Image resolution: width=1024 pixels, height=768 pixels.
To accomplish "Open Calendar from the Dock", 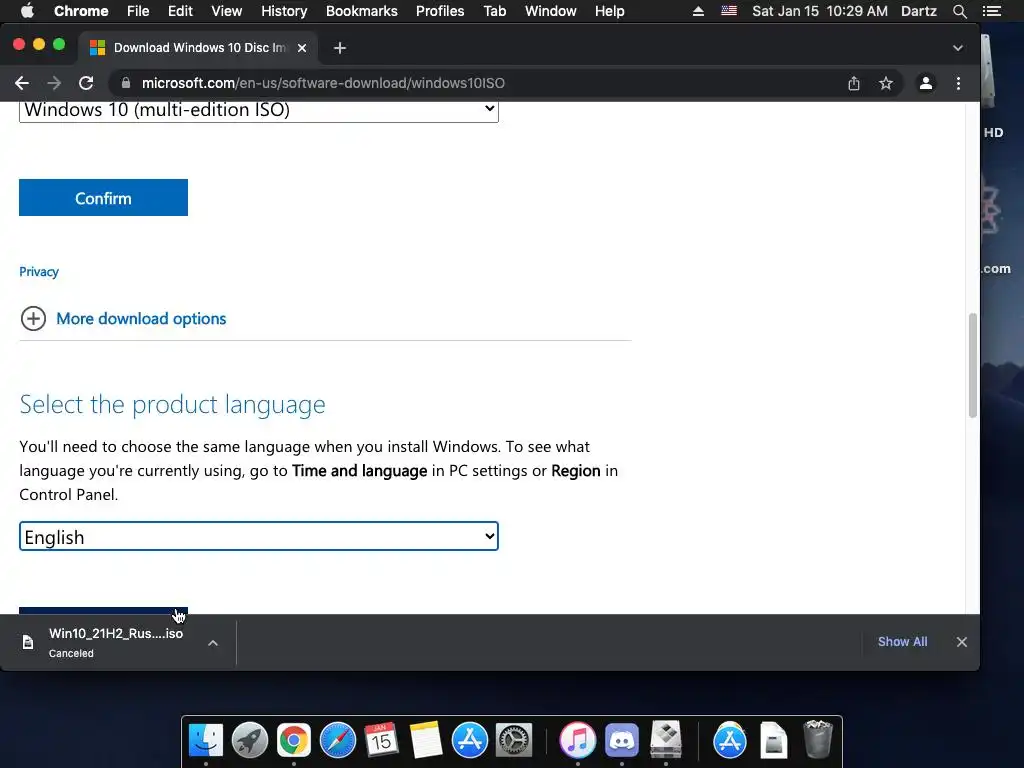I will [381, 741].
